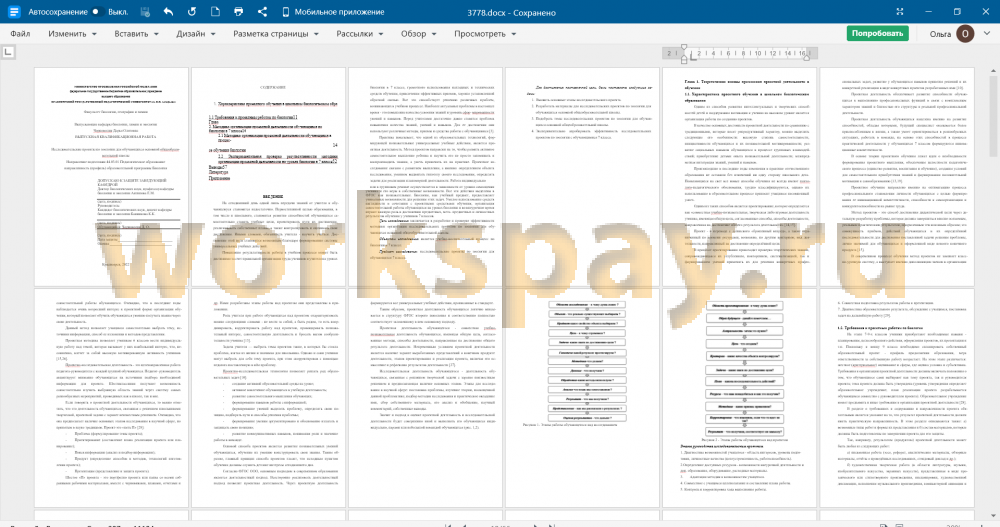
Task: Click the scrollbar down arrow
Action: coord(994,515)
